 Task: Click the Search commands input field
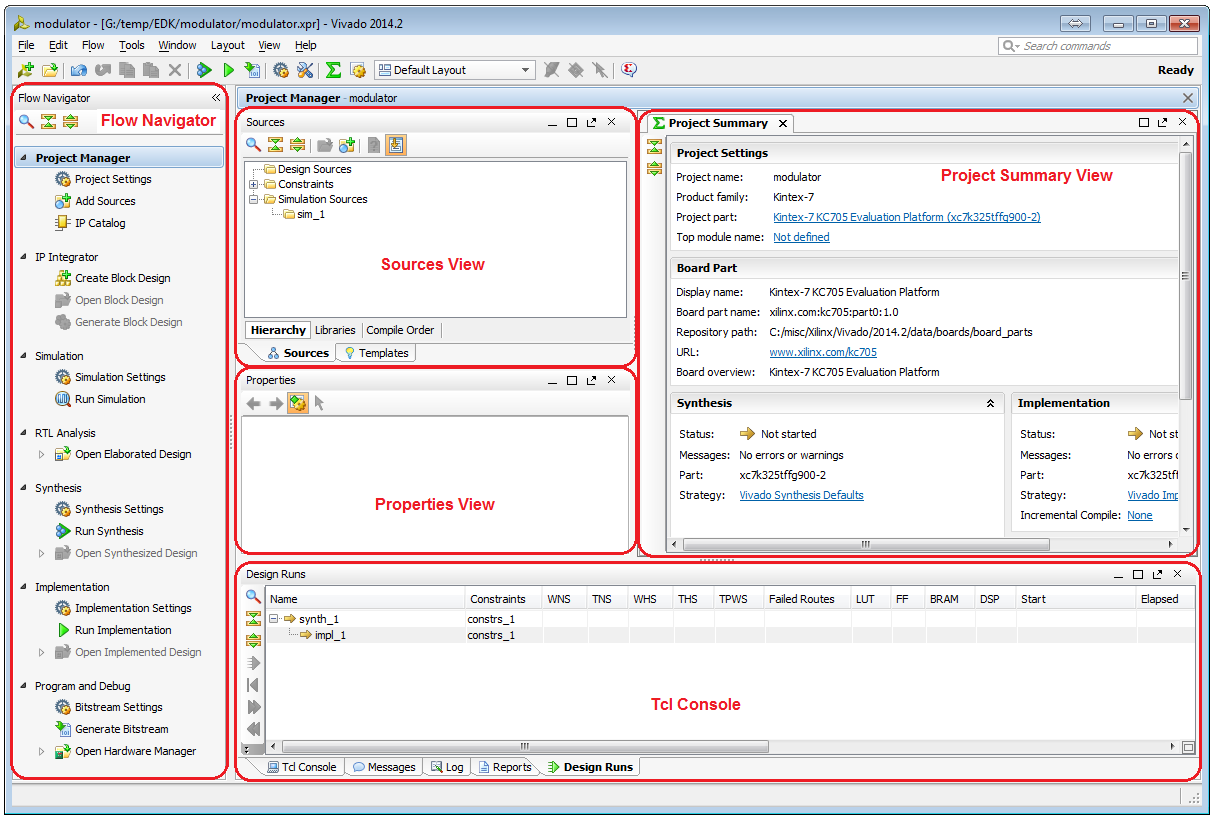(1098, 46)
